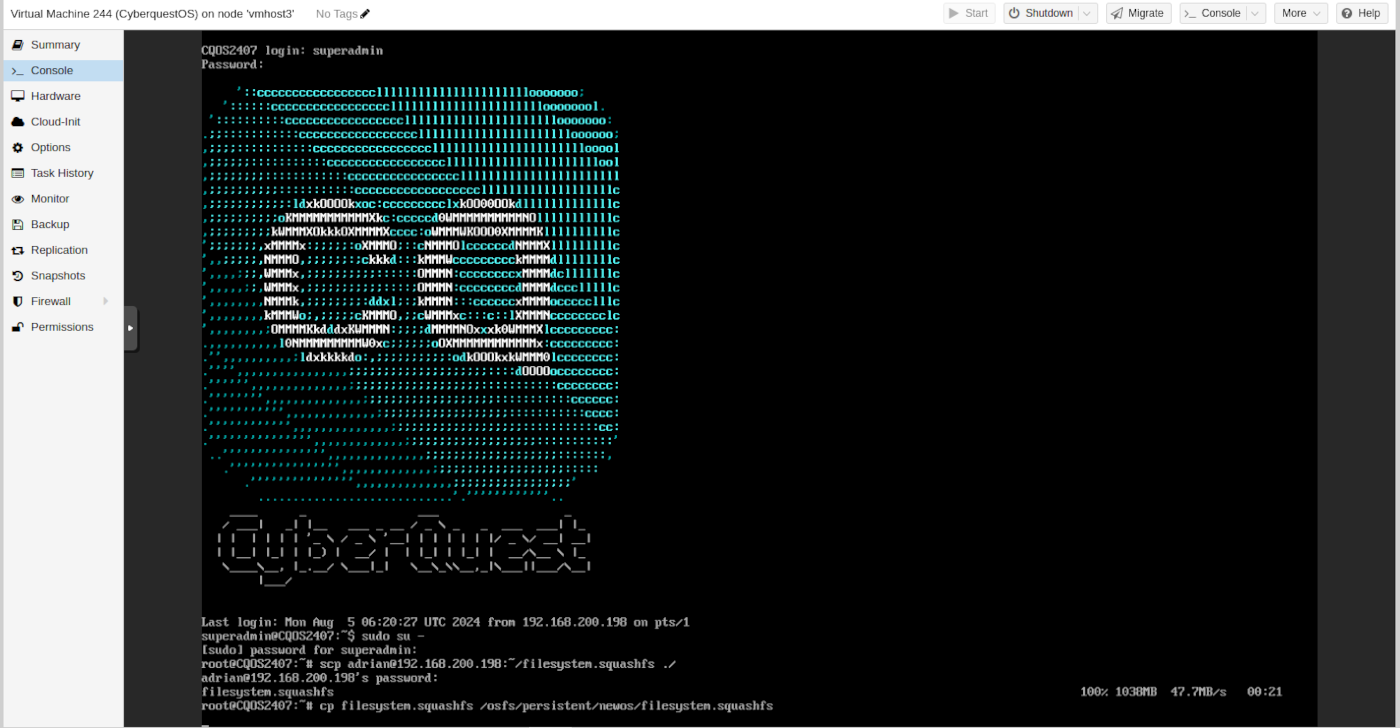Click the Shutdown button
Viewport: 1400px width, 728px height.
[1040, 13]
